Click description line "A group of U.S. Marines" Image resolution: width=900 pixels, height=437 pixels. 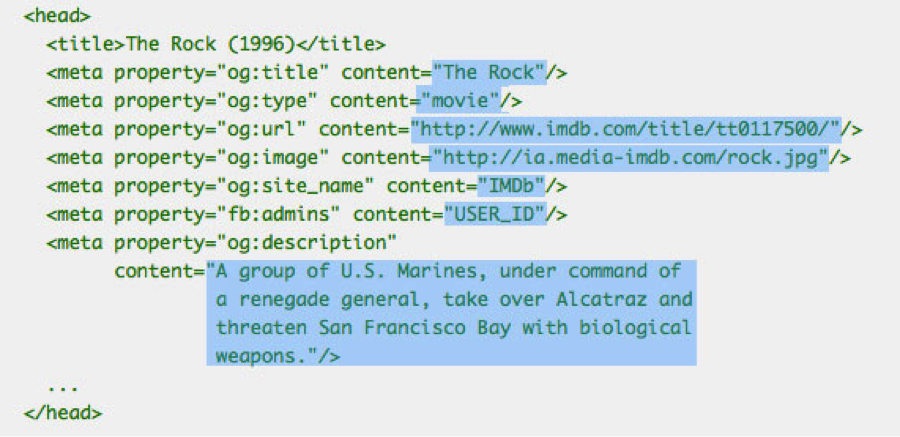click(x=445, y=270)
